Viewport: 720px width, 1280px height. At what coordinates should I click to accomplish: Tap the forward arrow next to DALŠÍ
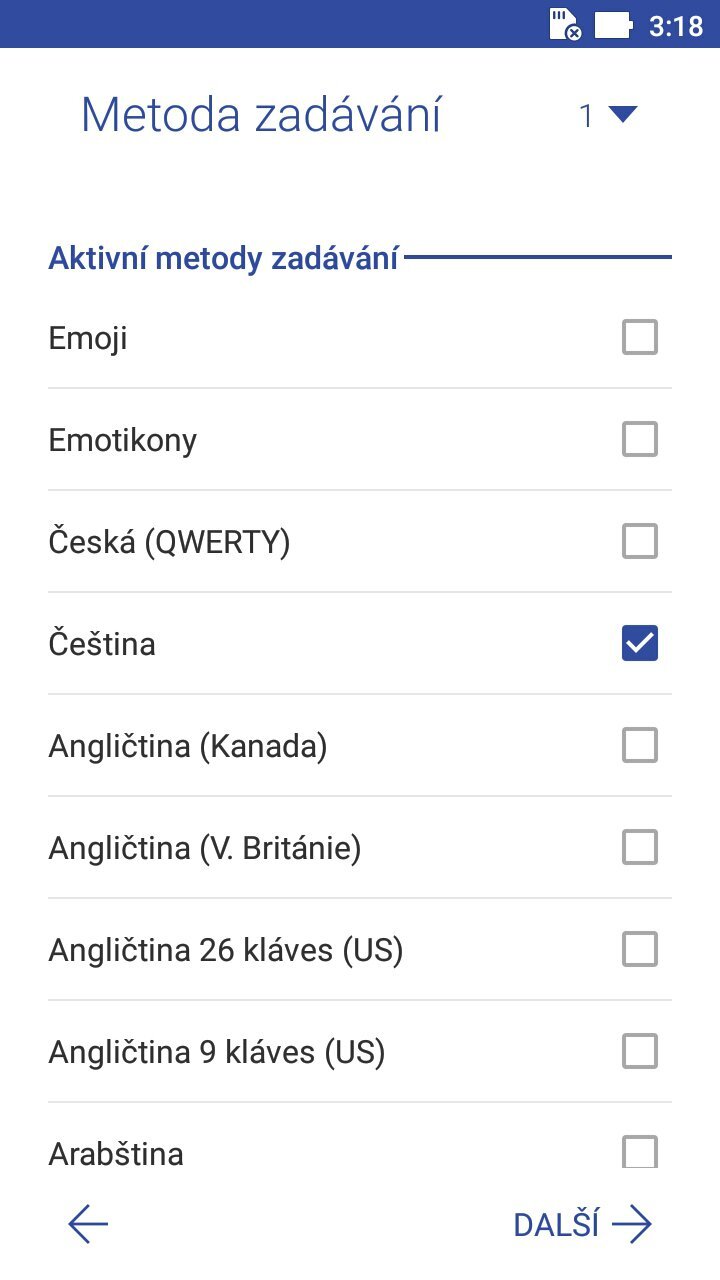pos(632,1225)
